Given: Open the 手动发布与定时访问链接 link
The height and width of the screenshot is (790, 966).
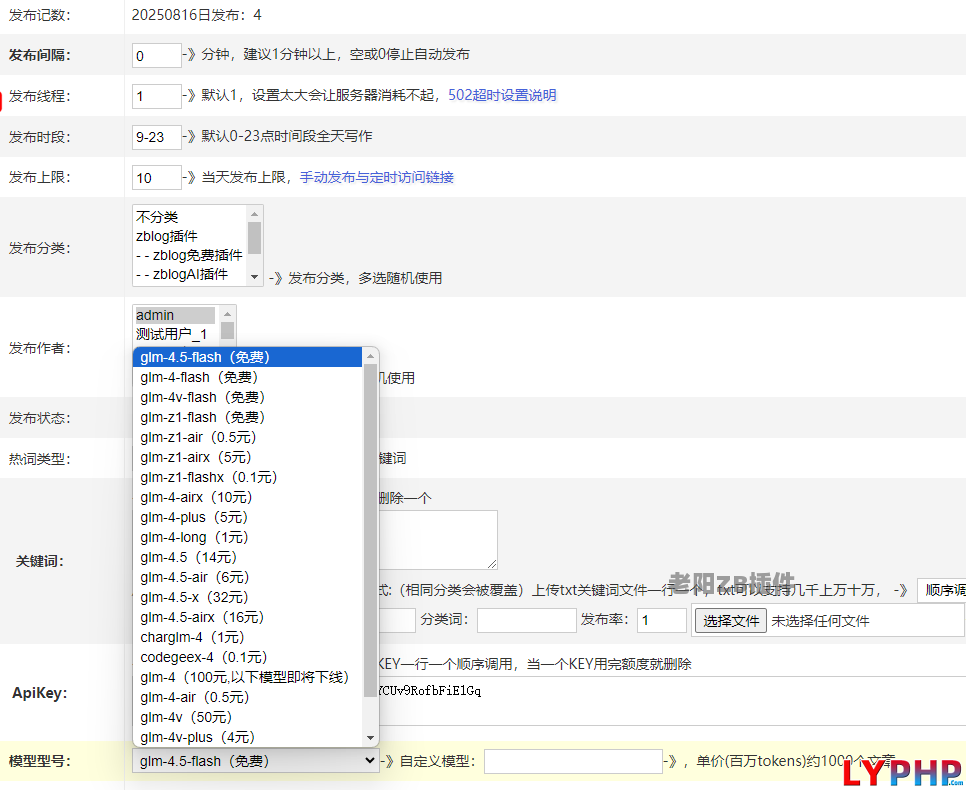Looking at the screenshot, I should (376, 177).
